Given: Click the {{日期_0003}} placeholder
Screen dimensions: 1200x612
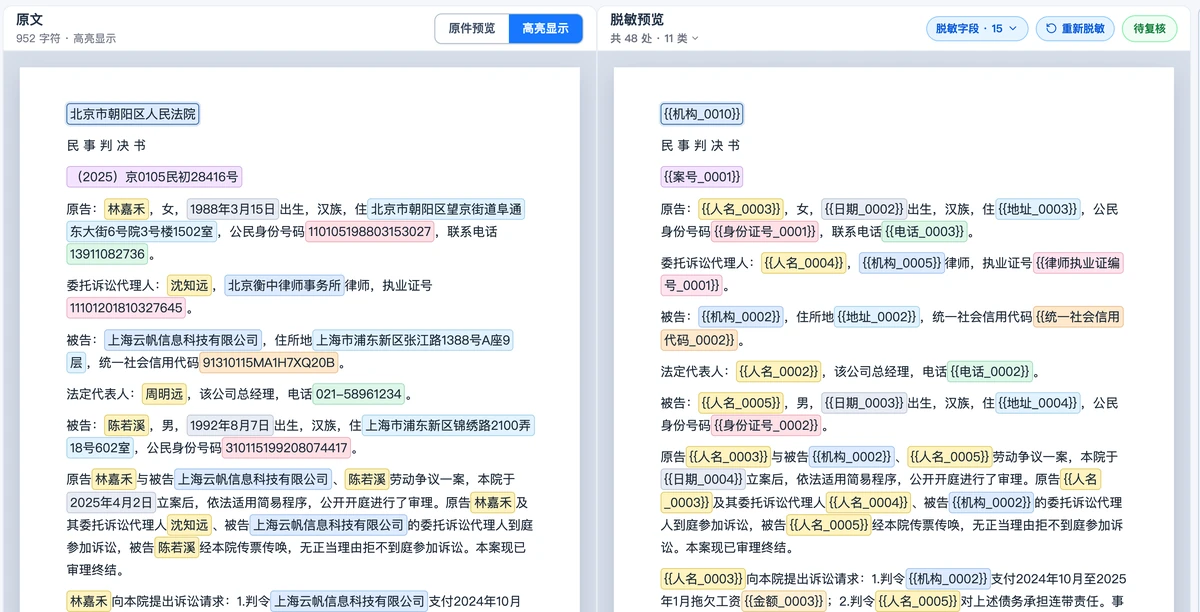Looking at the screenshot, I should (x=864, y=403).
